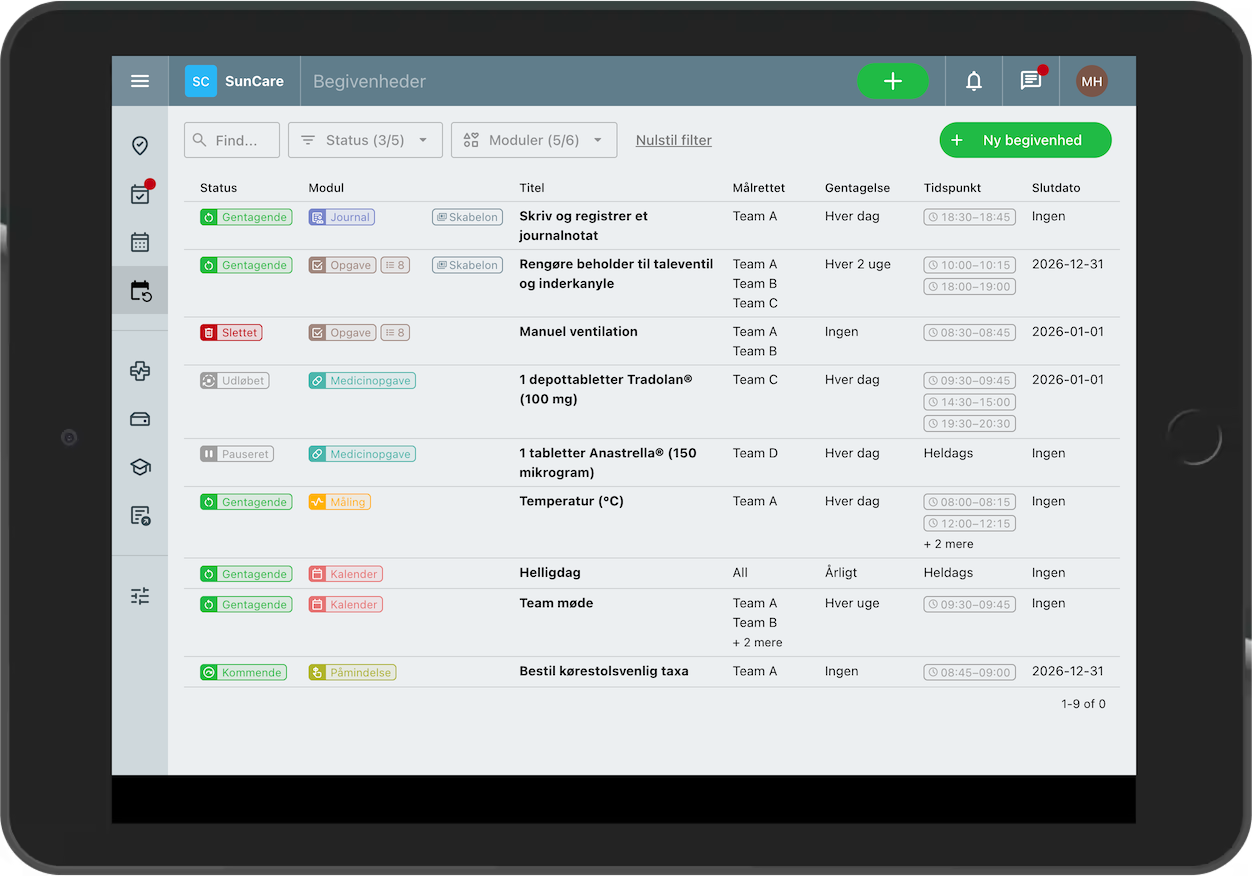Select the location pin icon in the sidebar
Viewport: 1252px width, 876px height.
139,146
